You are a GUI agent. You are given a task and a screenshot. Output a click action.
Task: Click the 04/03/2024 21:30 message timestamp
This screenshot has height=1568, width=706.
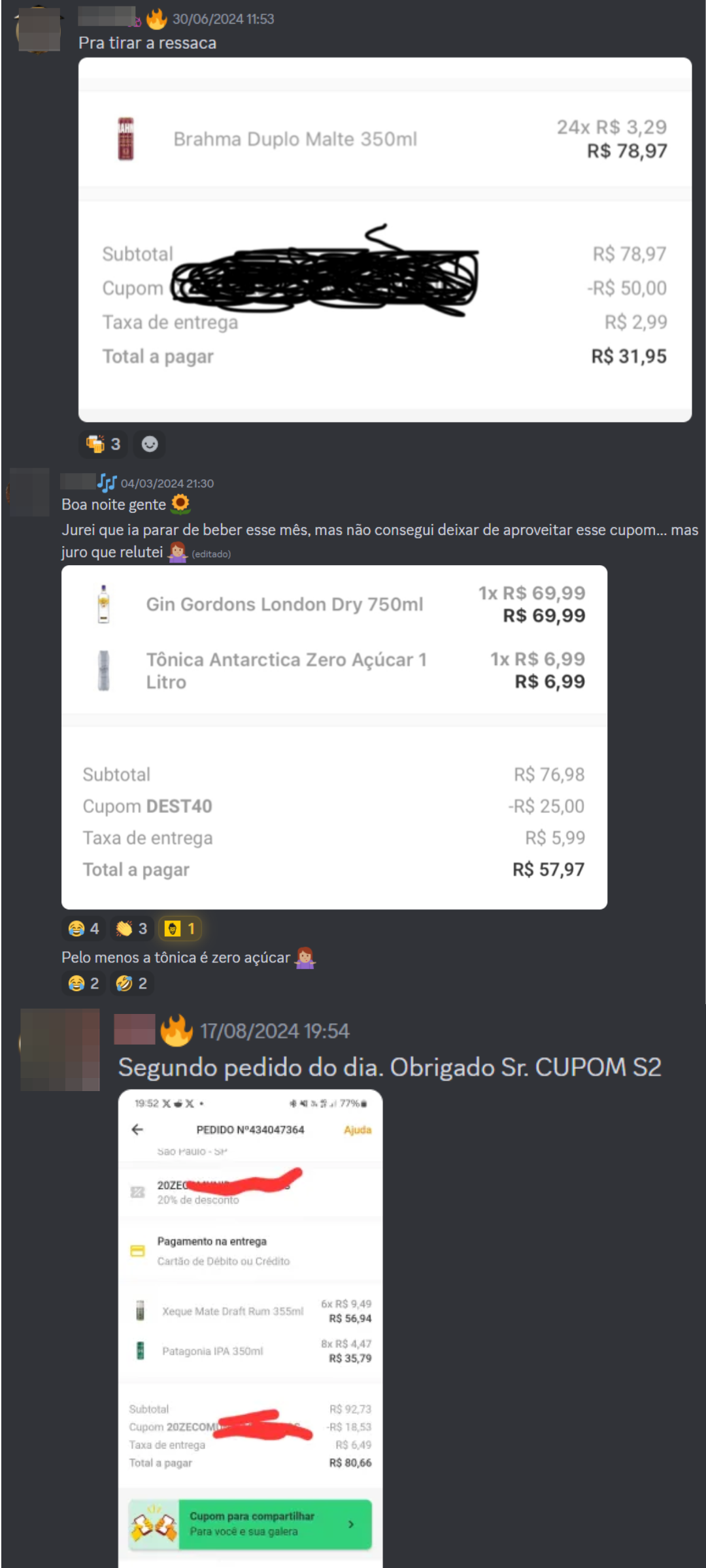coord(167,483)
